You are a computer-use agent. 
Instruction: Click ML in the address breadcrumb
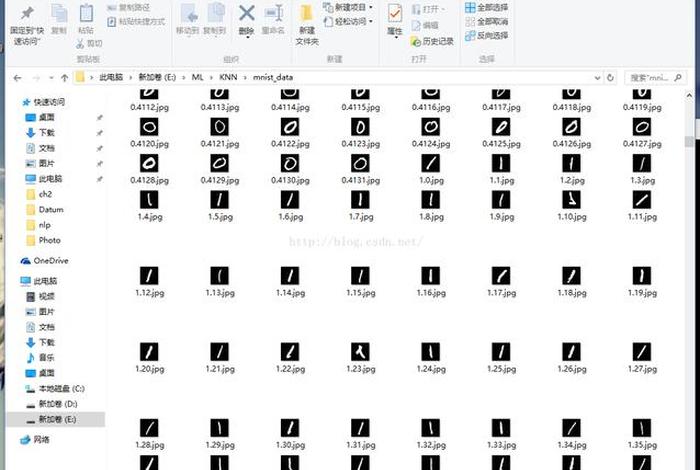point(198,77)
